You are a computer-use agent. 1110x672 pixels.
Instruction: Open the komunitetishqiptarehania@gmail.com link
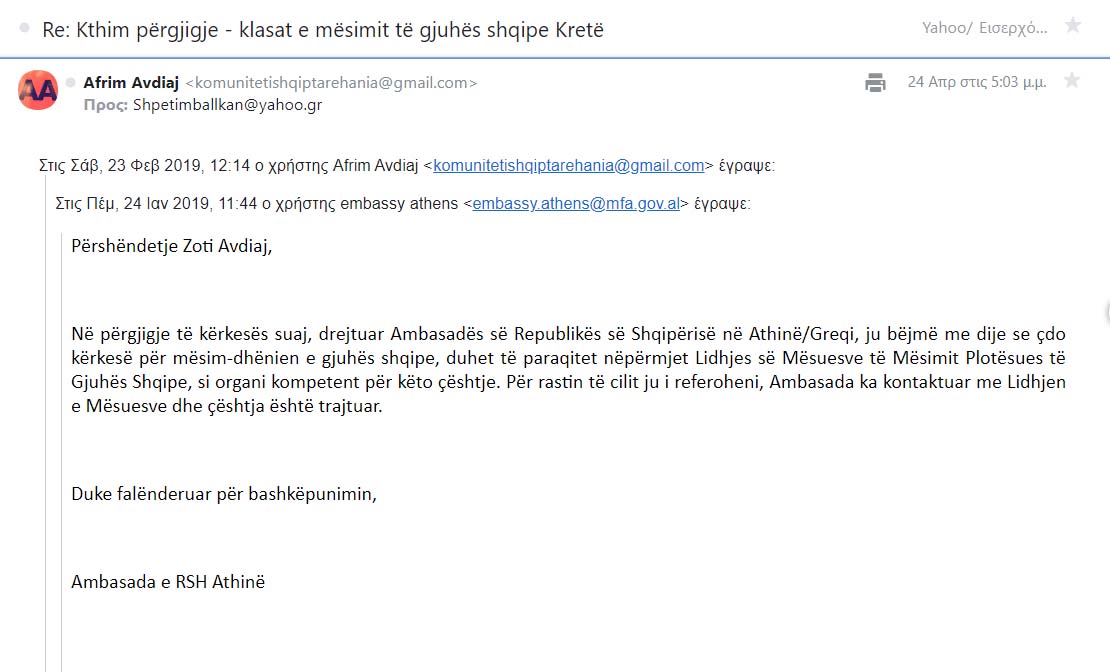[x=568, y=166]
